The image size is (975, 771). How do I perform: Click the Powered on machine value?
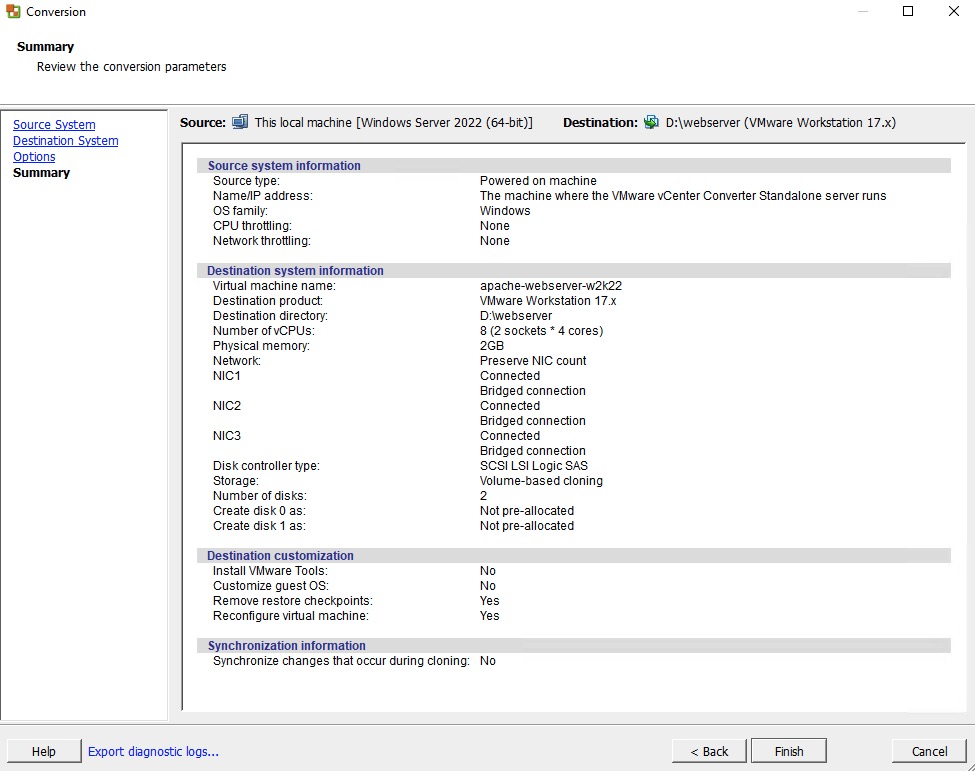point(538,180)
